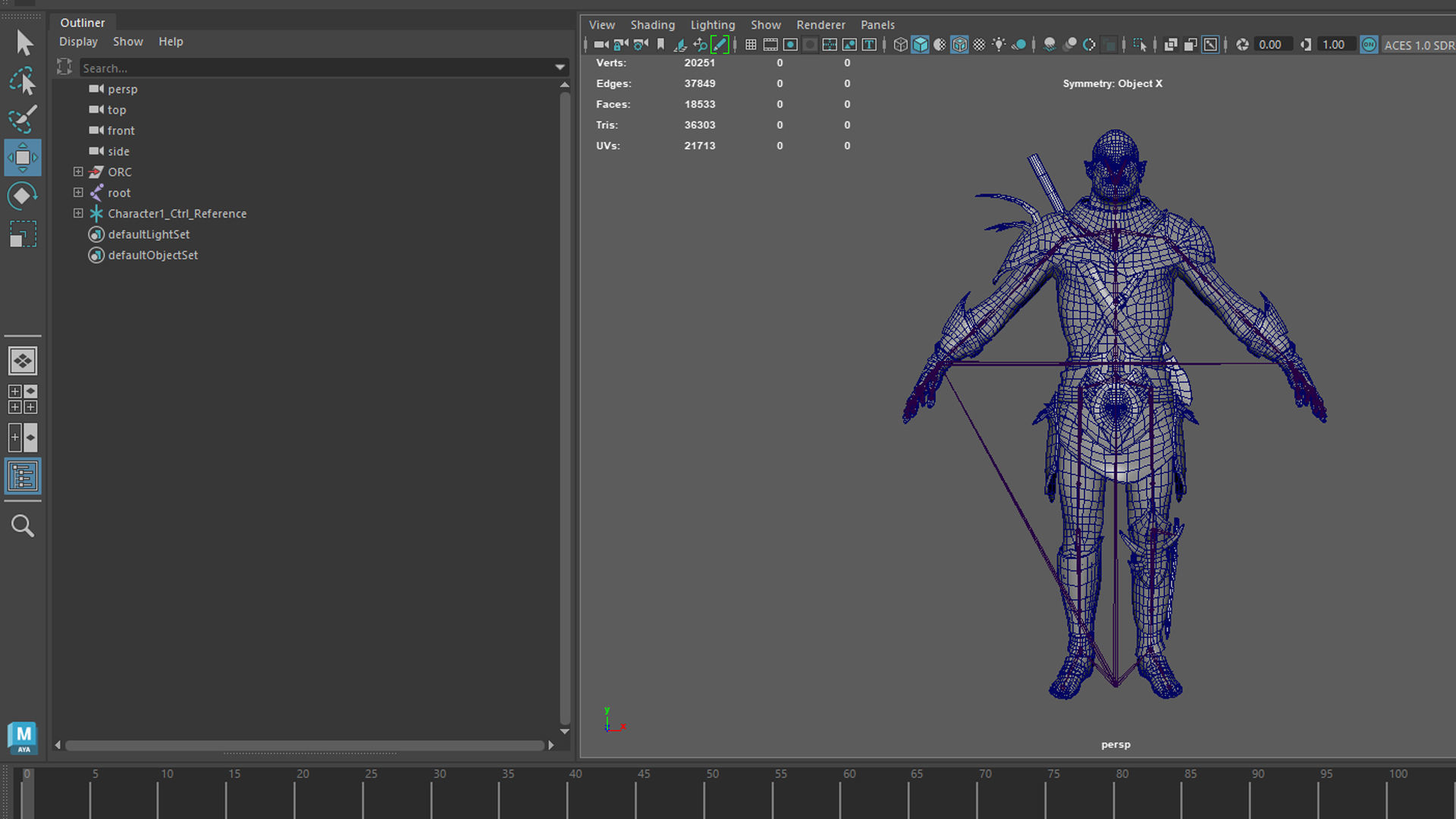Expand the ORC group node
Image resolution: width=1456 pixels, height=819 pixels.
point(78,172)
